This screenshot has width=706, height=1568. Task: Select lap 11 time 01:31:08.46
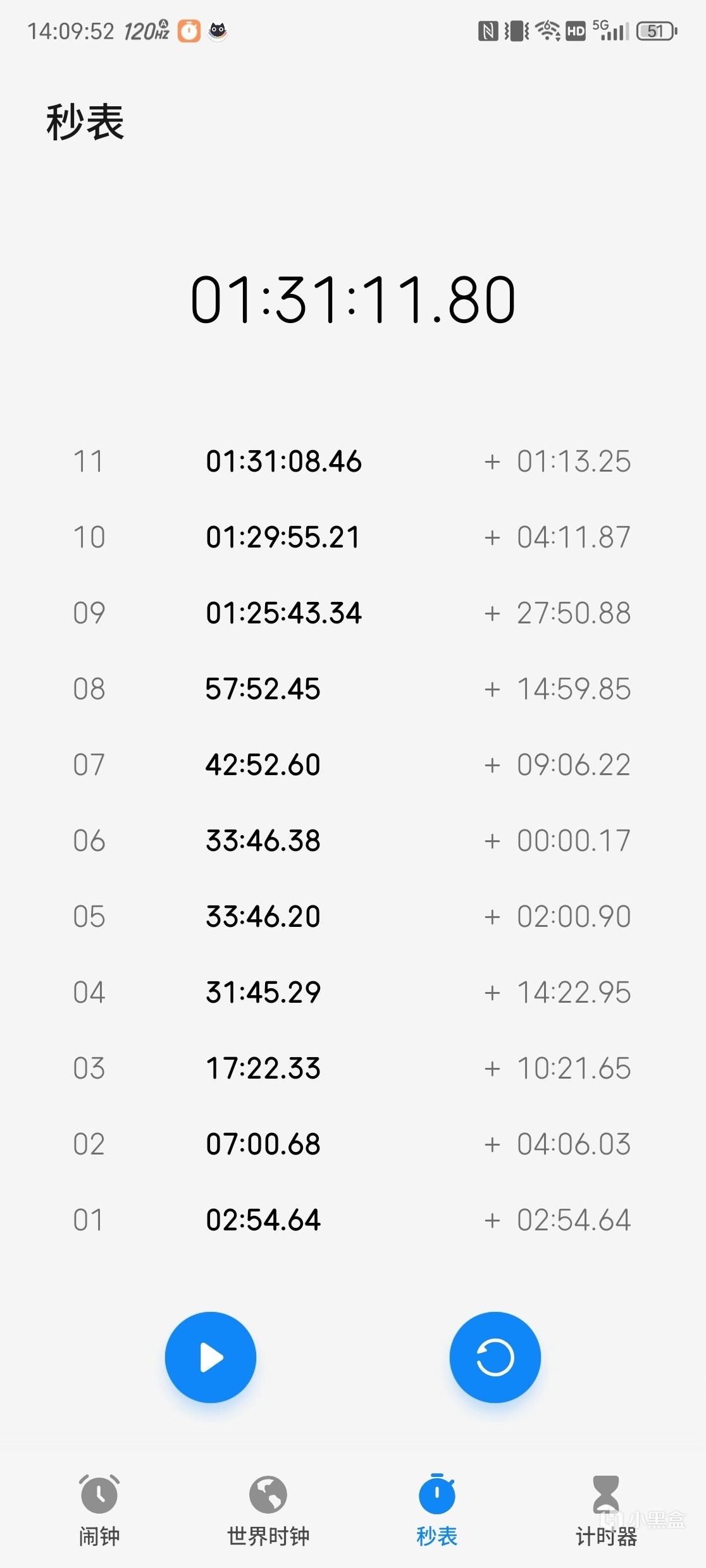(x=283, y=462)
